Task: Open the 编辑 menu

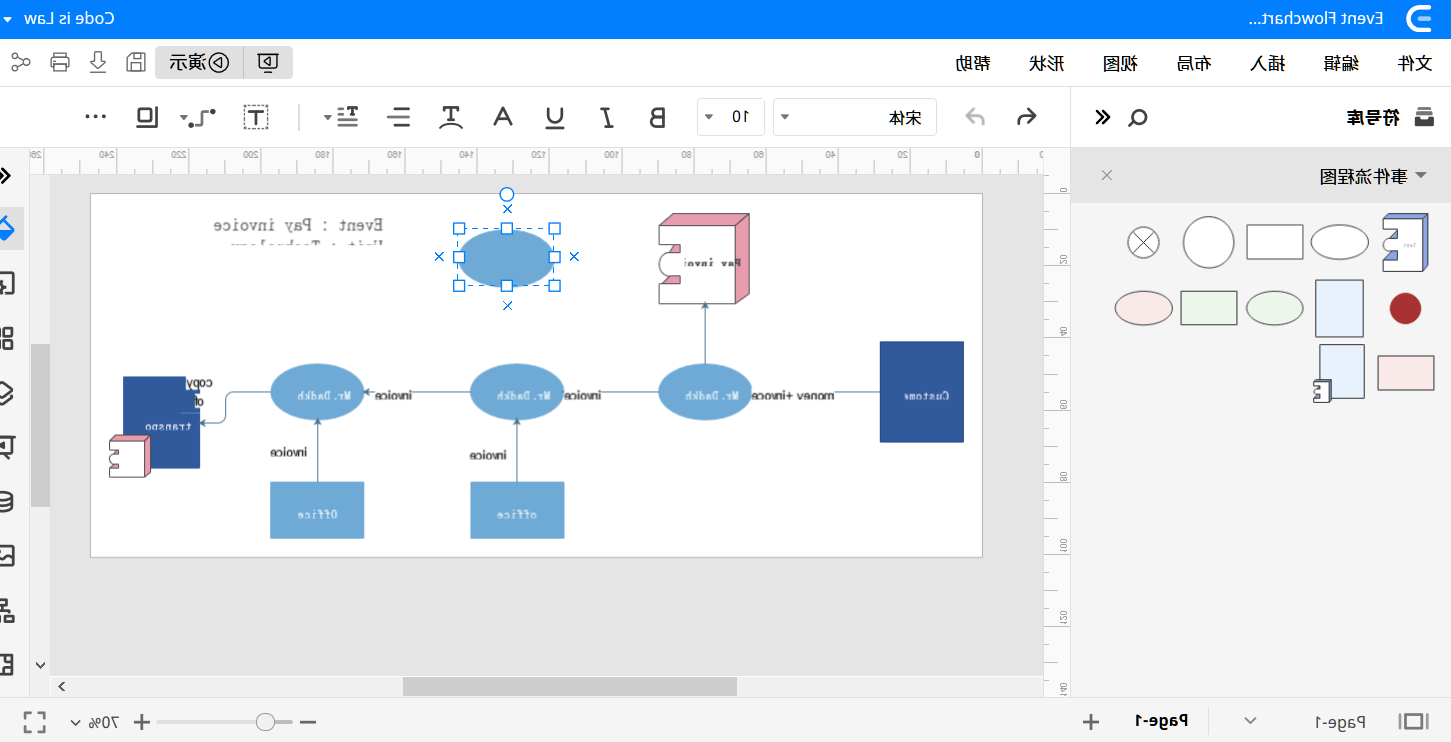Action: point(1341,63)
